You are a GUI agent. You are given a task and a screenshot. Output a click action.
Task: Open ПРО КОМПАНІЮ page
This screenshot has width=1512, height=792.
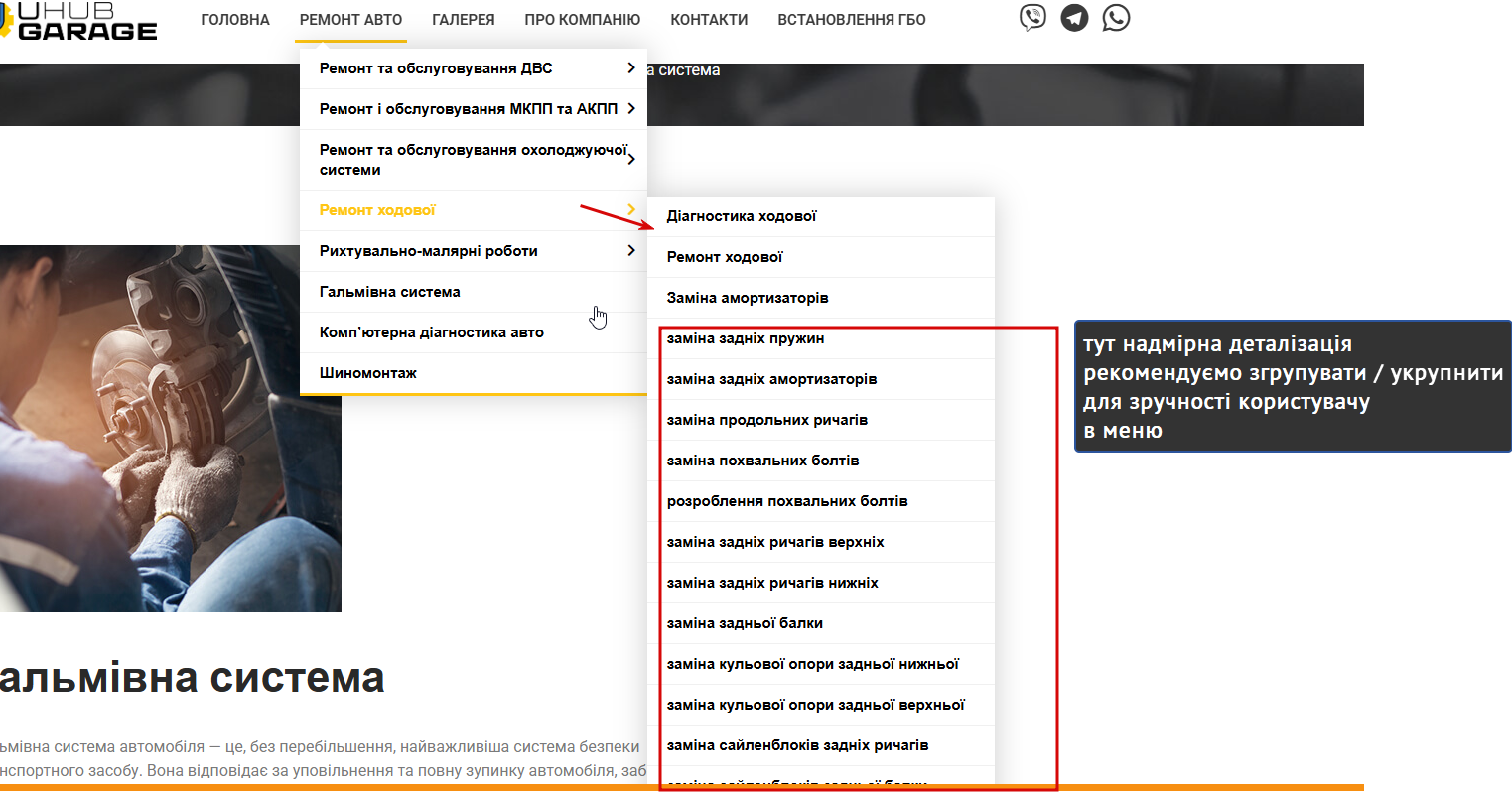click(x=583, y=20)
